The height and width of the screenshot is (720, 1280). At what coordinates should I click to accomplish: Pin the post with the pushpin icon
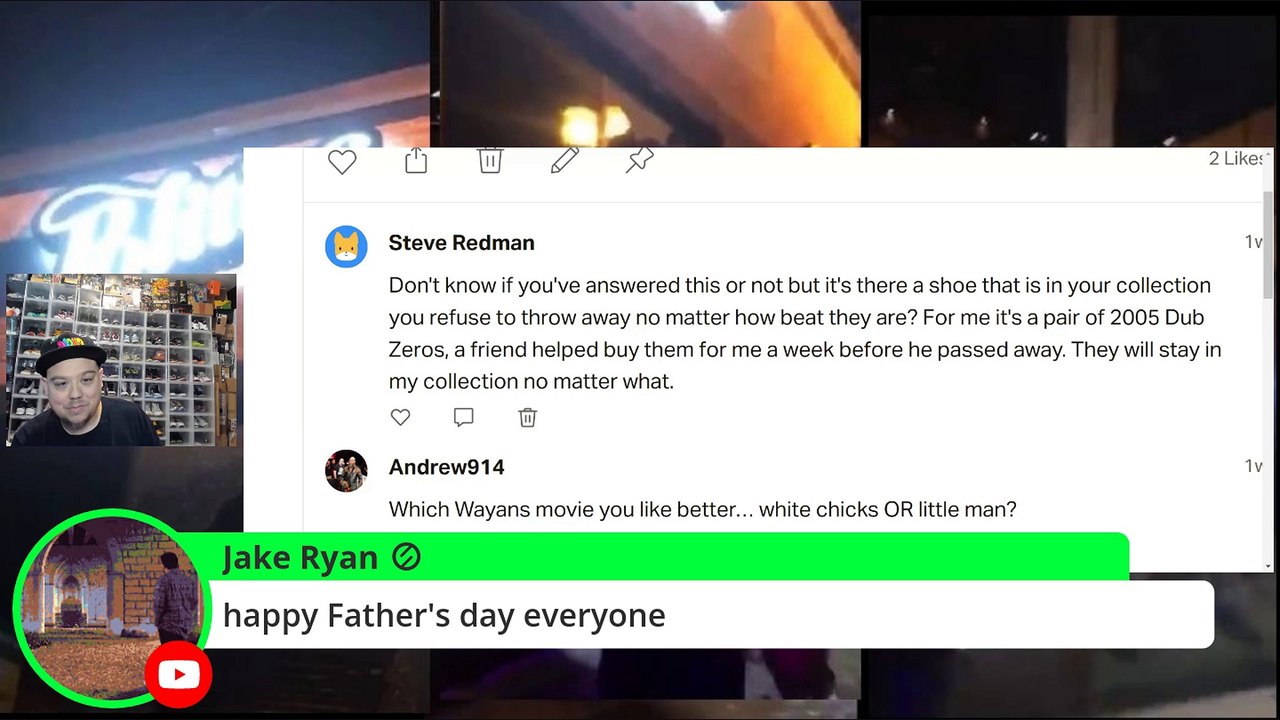pyautogui.click(x=639, y=160)
